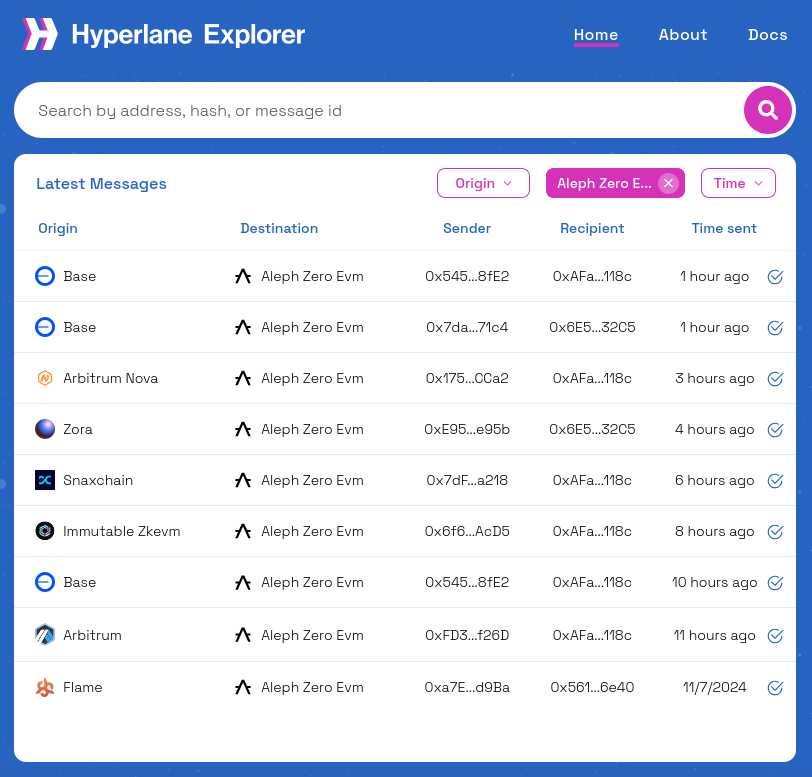Click the Hyperlane Explorer title

coord(188,35)
